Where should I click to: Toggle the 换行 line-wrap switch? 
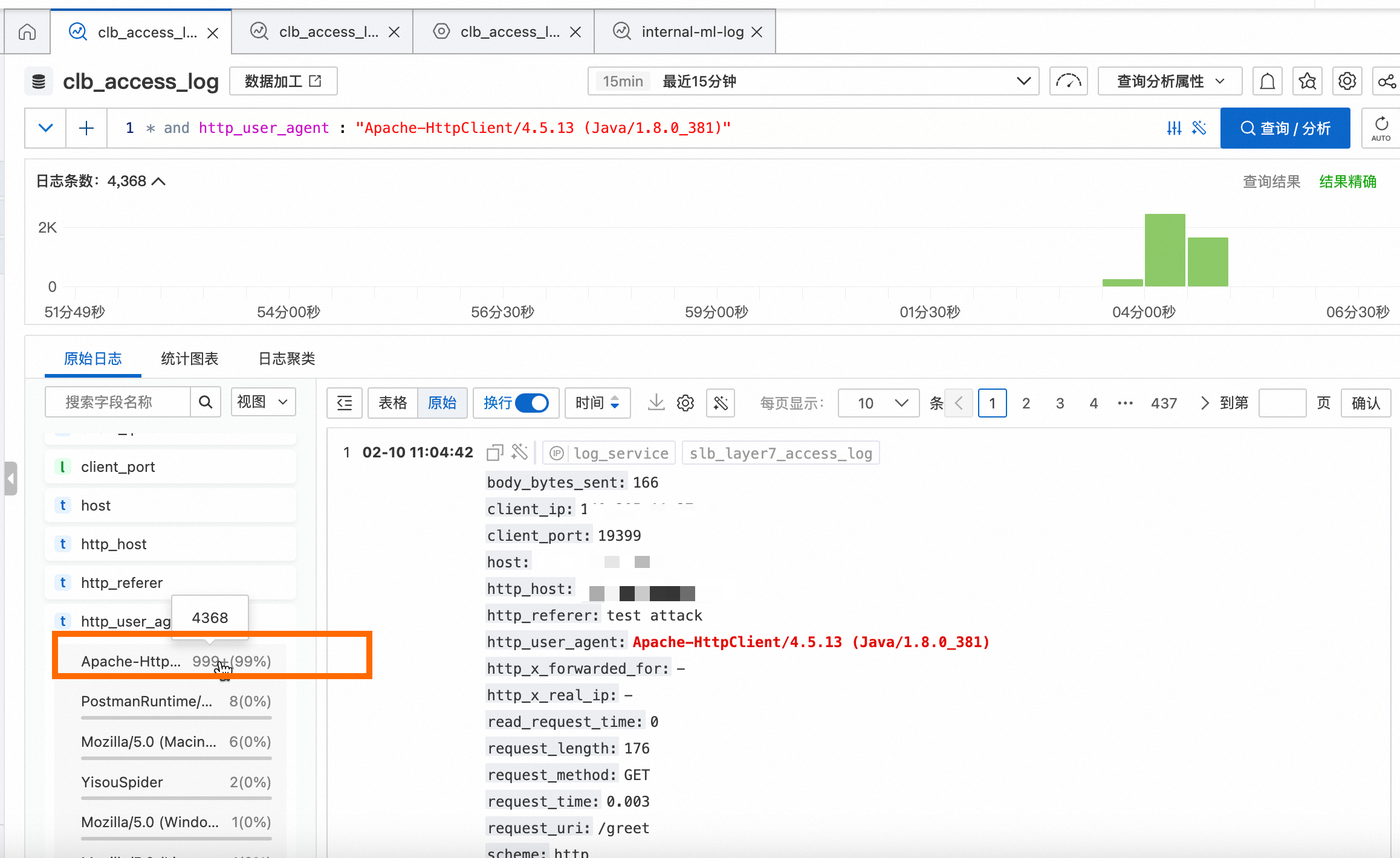532,402
